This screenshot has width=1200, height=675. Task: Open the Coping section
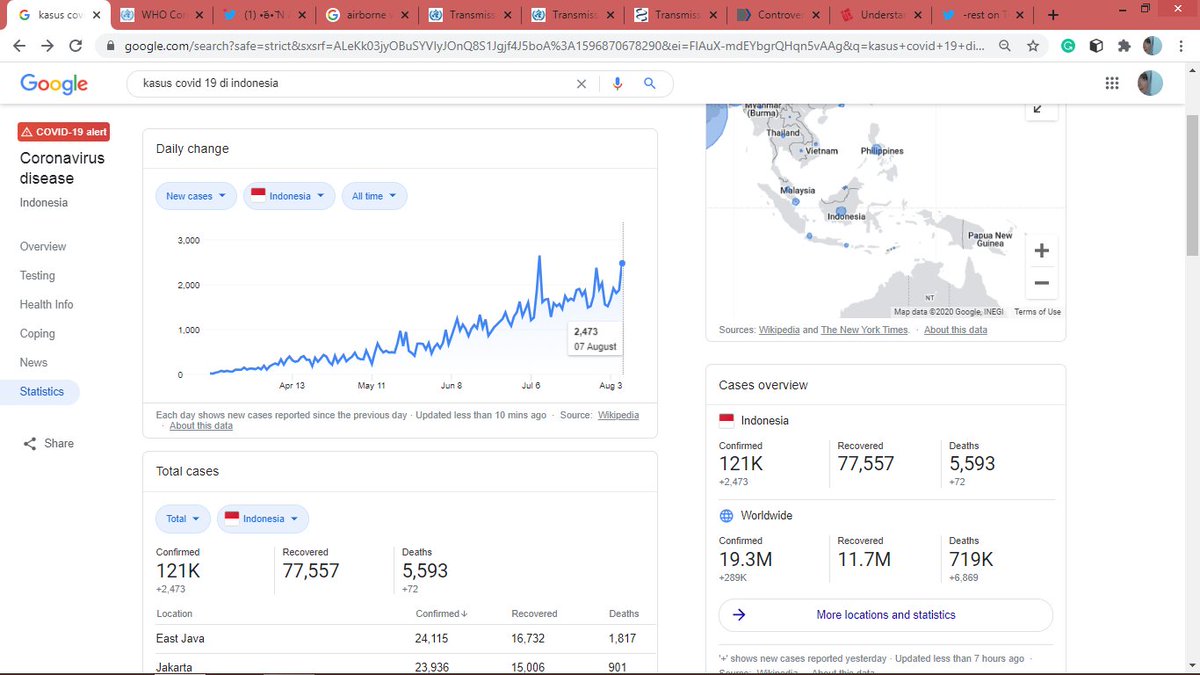tap(37, 334)
